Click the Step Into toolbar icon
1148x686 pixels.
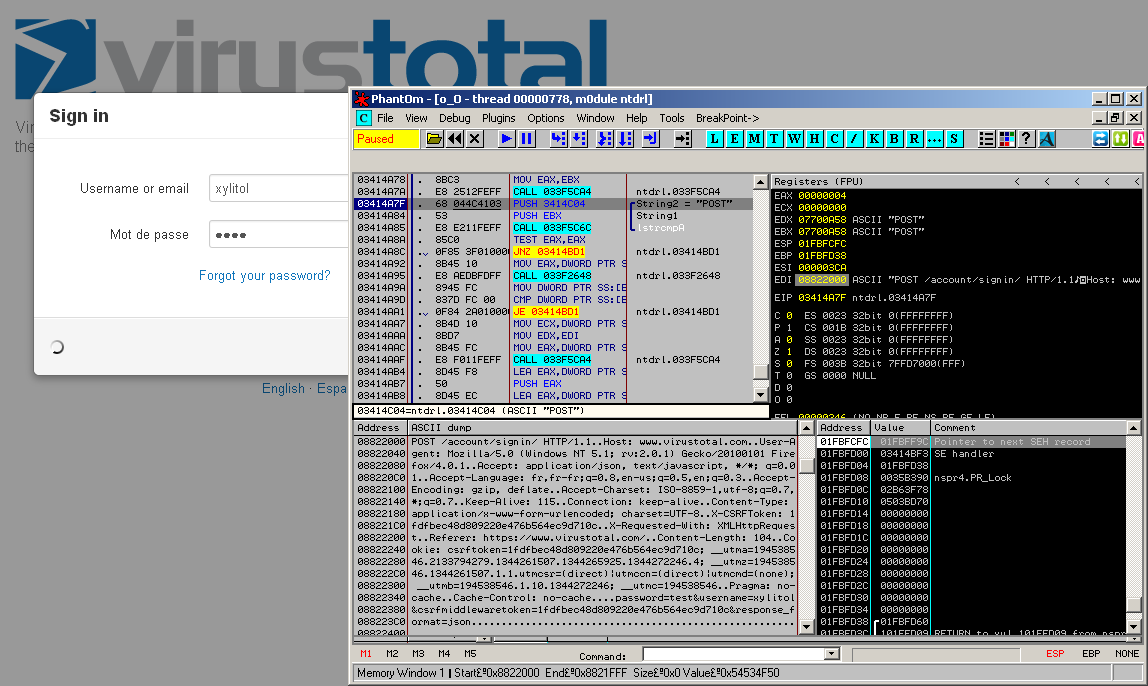[559, 139]
